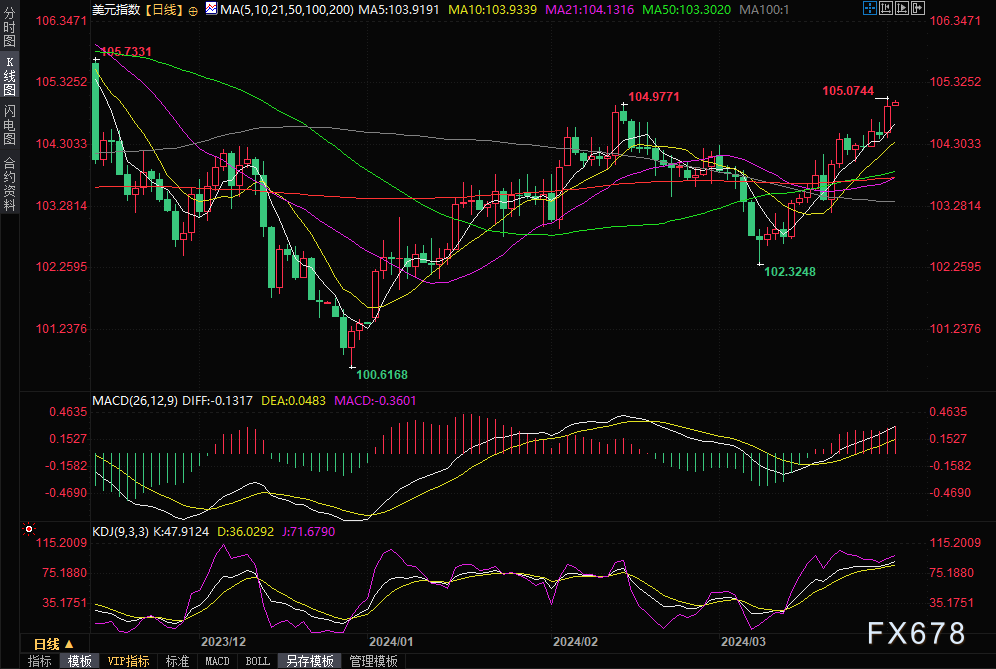Click the crosshair circle icon beside 日线 title
The width and height of the screenshot is (996, 669).
[x=193, y=9]
